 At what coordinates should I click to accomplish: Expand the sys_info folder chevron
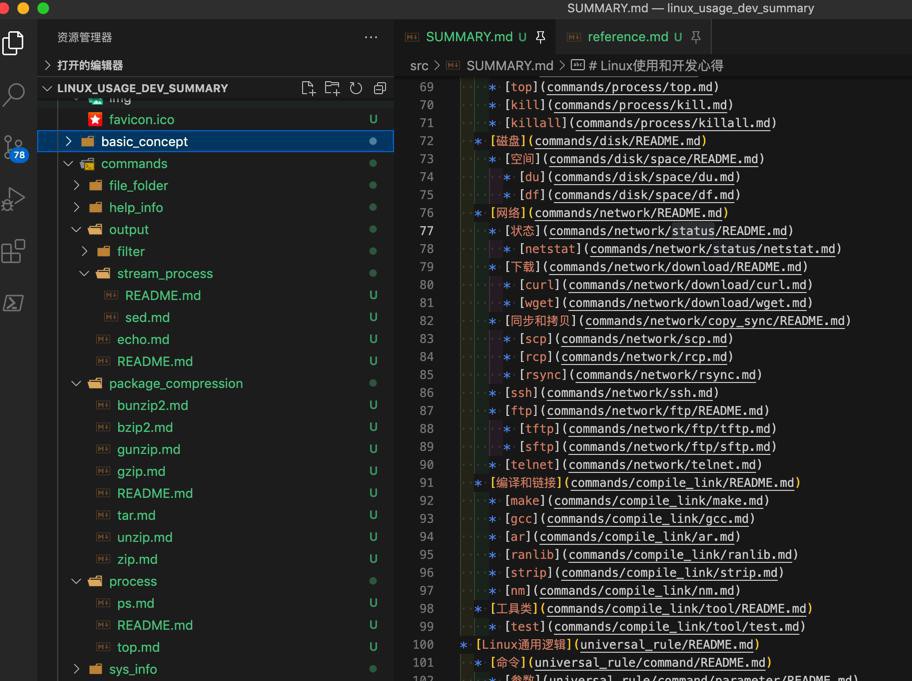tap(76, 669)
